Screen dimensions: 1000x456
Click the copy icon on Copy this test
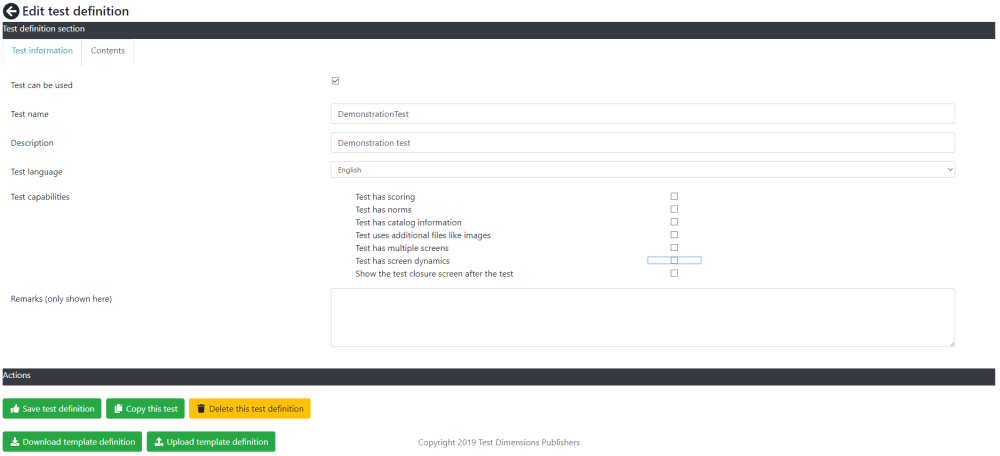tap(118, 409)
